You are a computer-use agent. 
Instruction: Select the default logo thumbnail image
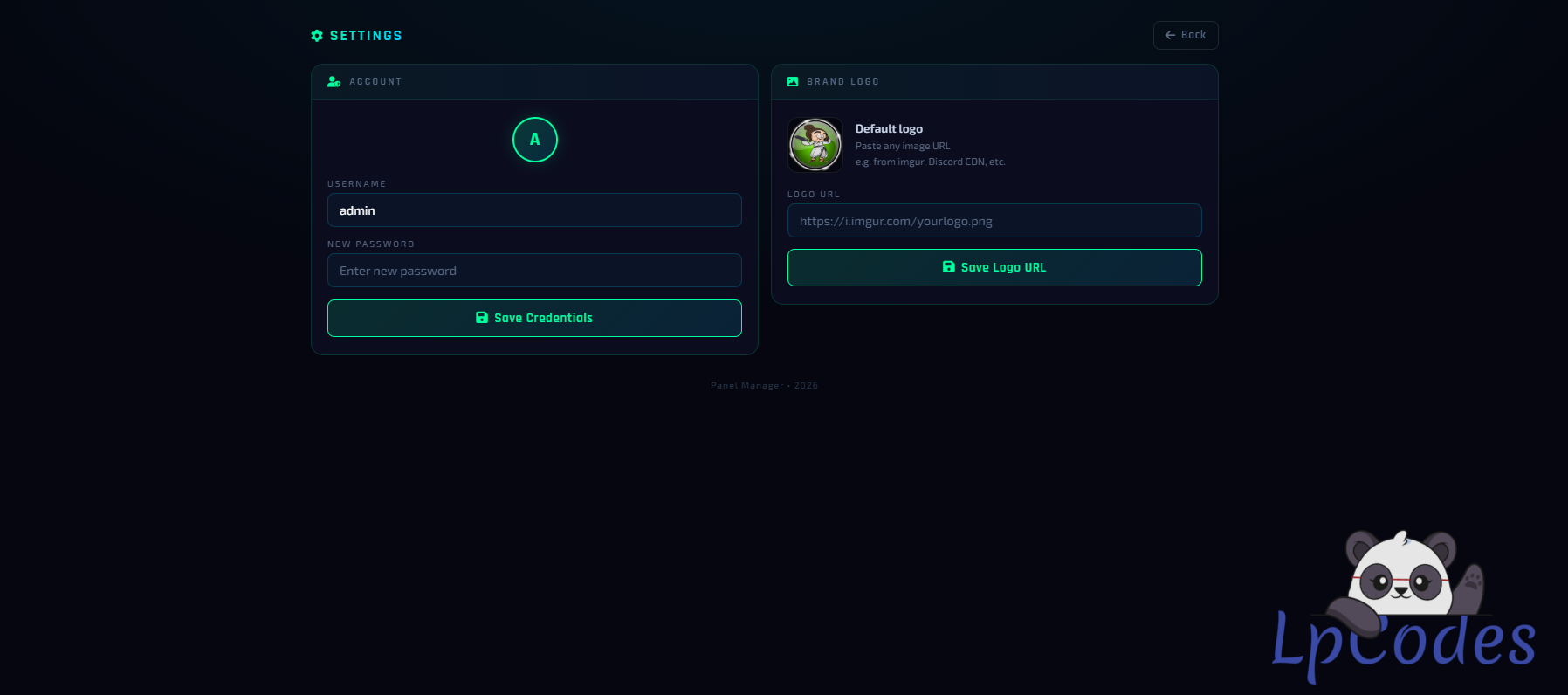(x=815, y=145)
